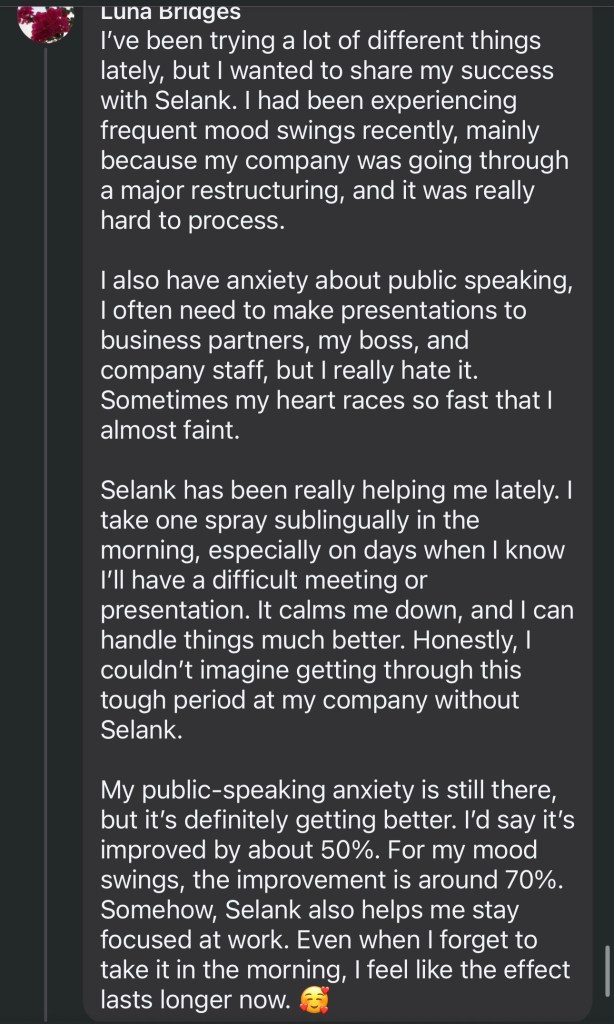Click the vertical thread line below the avatar

pos(47,500)
